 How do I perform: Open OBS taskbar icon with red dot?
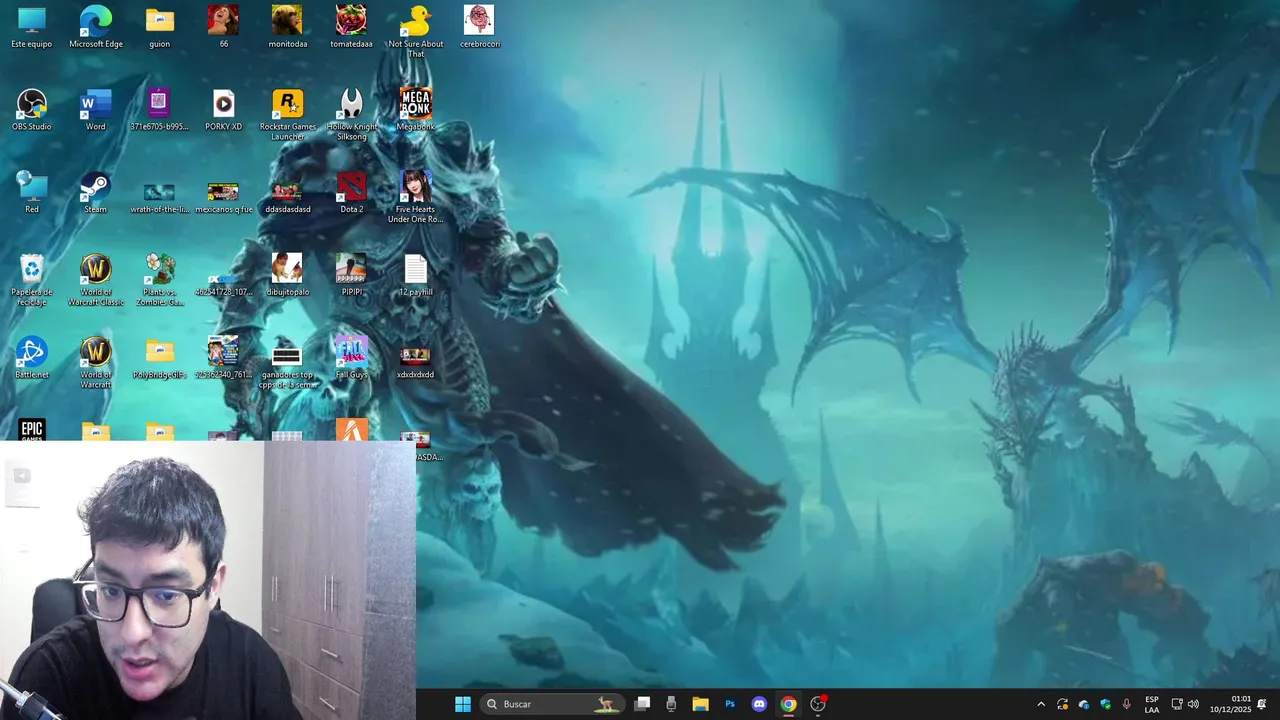pyautogui.click(x=818, y=704)
